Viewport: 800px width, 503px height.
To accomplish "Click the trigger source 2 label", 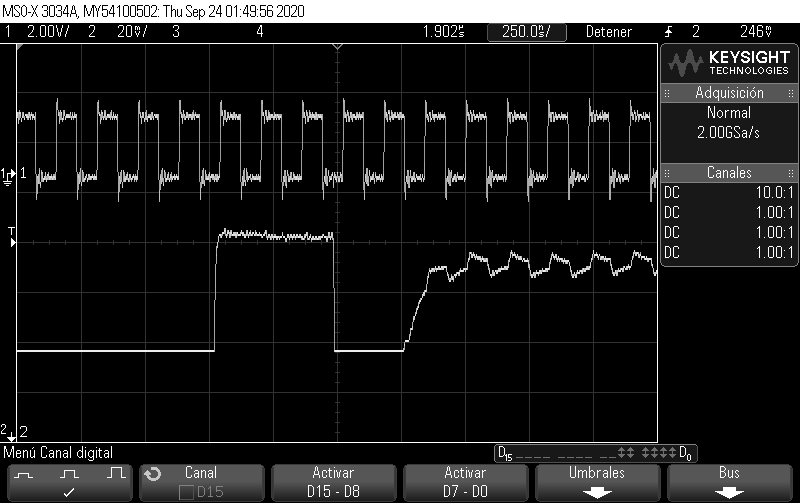I will click(x=695, y=32).
